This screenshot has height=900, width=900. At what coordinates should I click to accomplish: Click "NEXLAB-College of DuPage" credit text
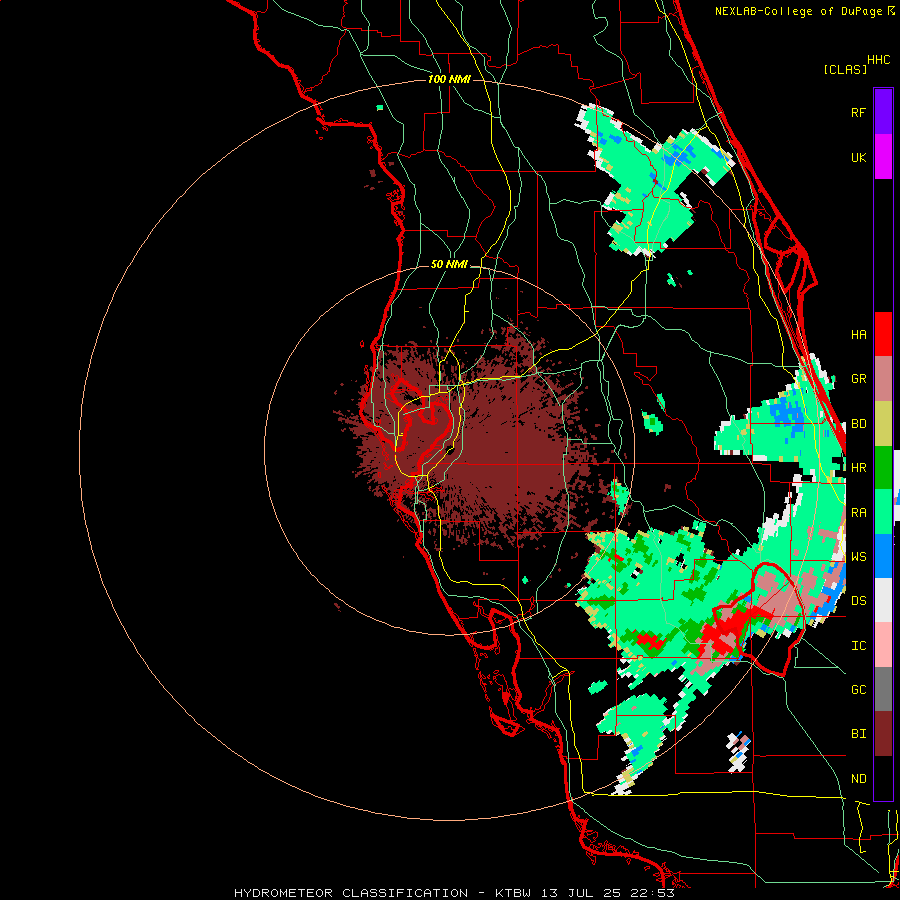tap(798, 11)
